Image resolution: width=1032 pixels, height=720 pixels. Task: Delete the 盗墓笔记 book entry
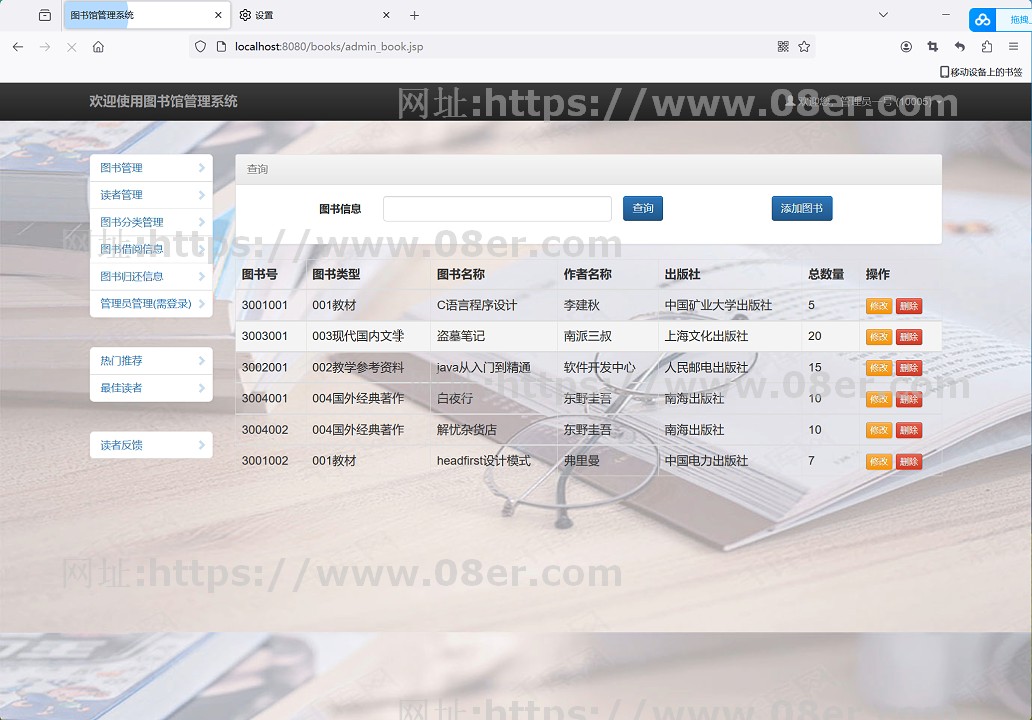click(x=909, y=337)
